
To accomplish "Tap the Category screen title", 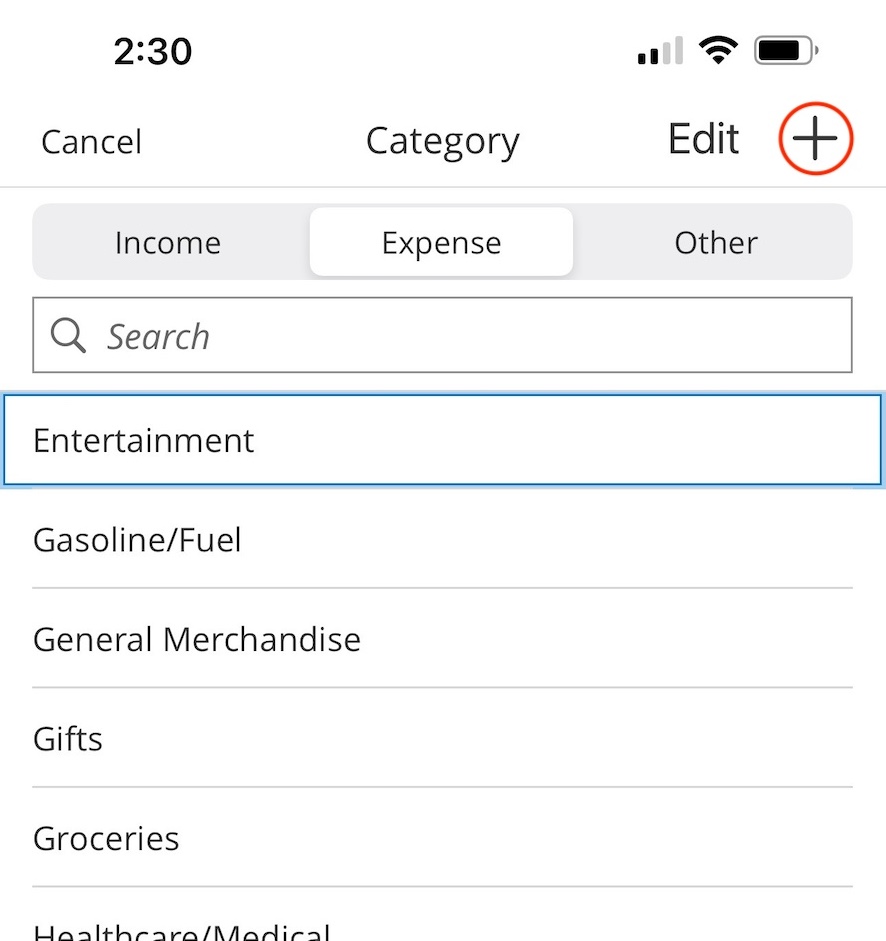I will click(442, 142).
